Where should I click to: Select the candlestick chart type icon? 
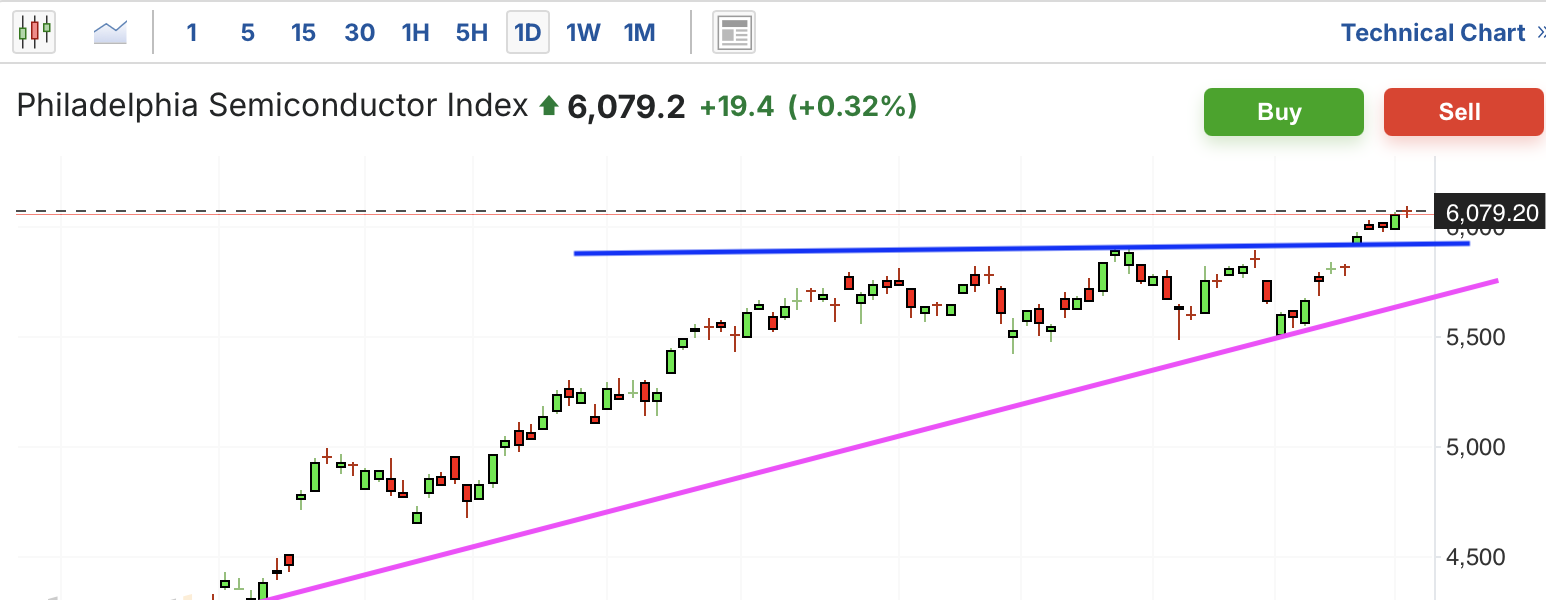coord(33,33)
